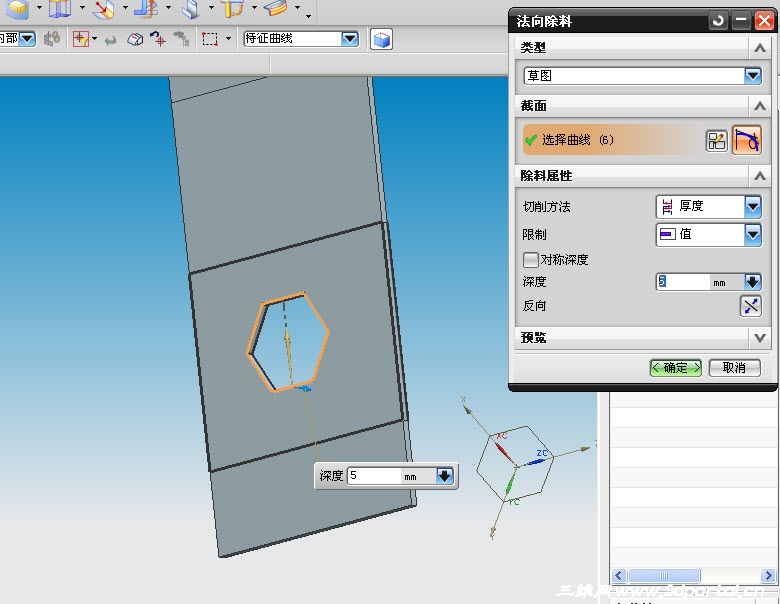This screenshot has width=780, height=604.
Task: Click the horizontal scrollbar thumb
Action: [x=664, y=576]
